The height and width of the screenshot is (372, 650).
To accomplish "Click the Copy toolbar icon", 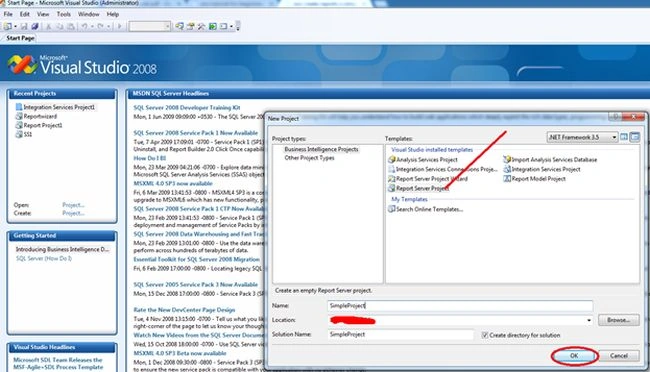I will pyautogui.click(x=60, y=27).
